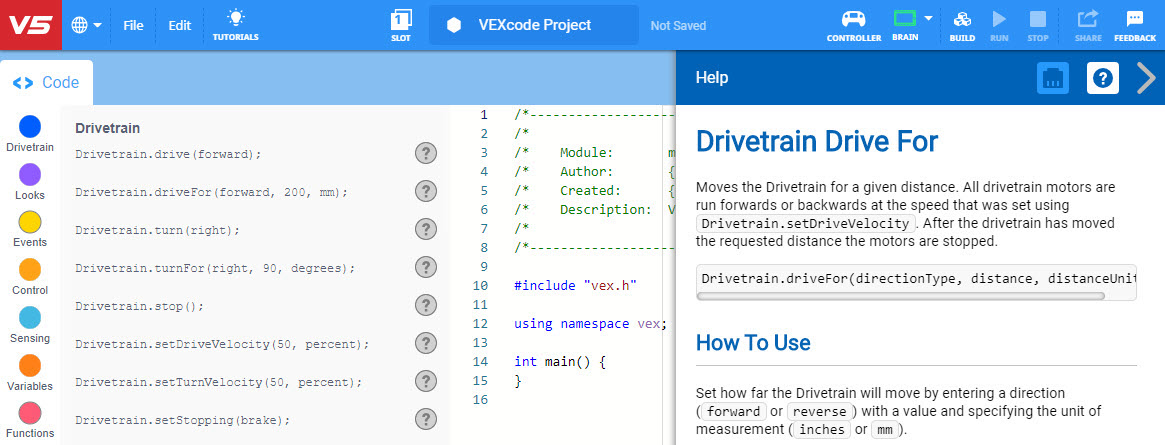
Task: Open the File menu
Action: pos(133,25)
